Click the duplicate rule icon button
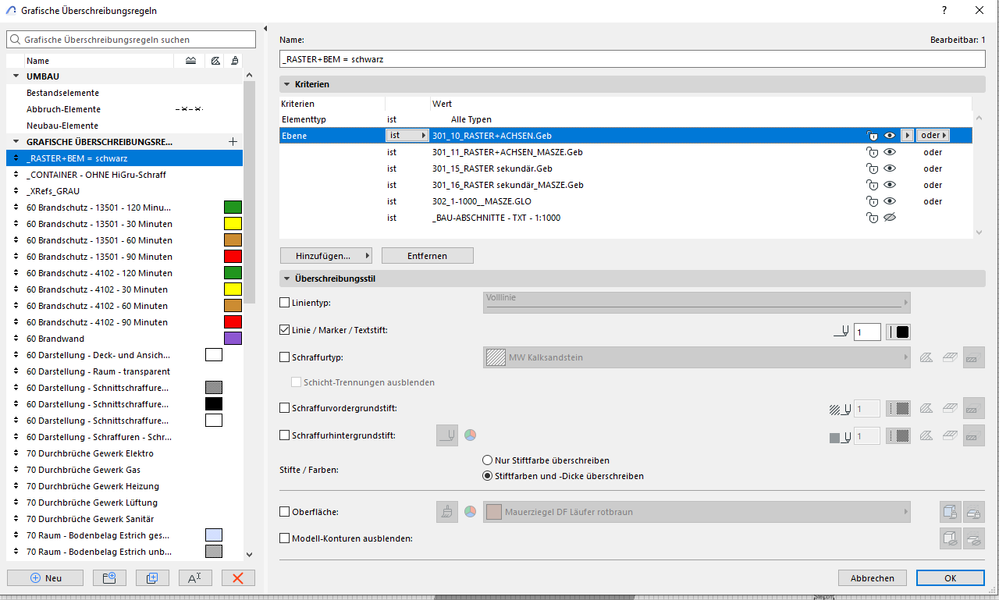This screenshot has width=999, height=600. pos(152,578)
